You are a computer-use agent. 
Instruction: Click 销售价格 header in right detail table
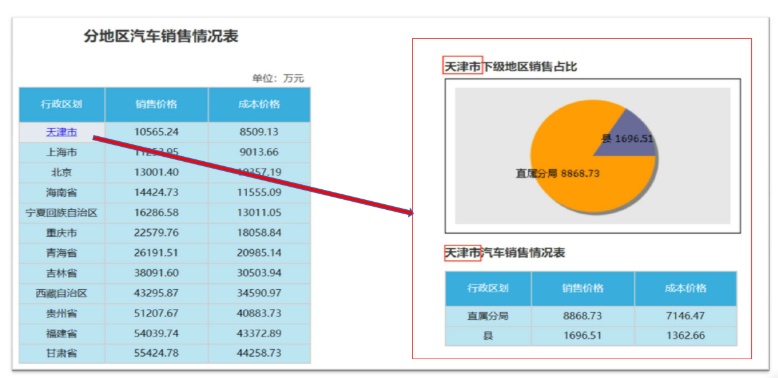coord(583,288)
